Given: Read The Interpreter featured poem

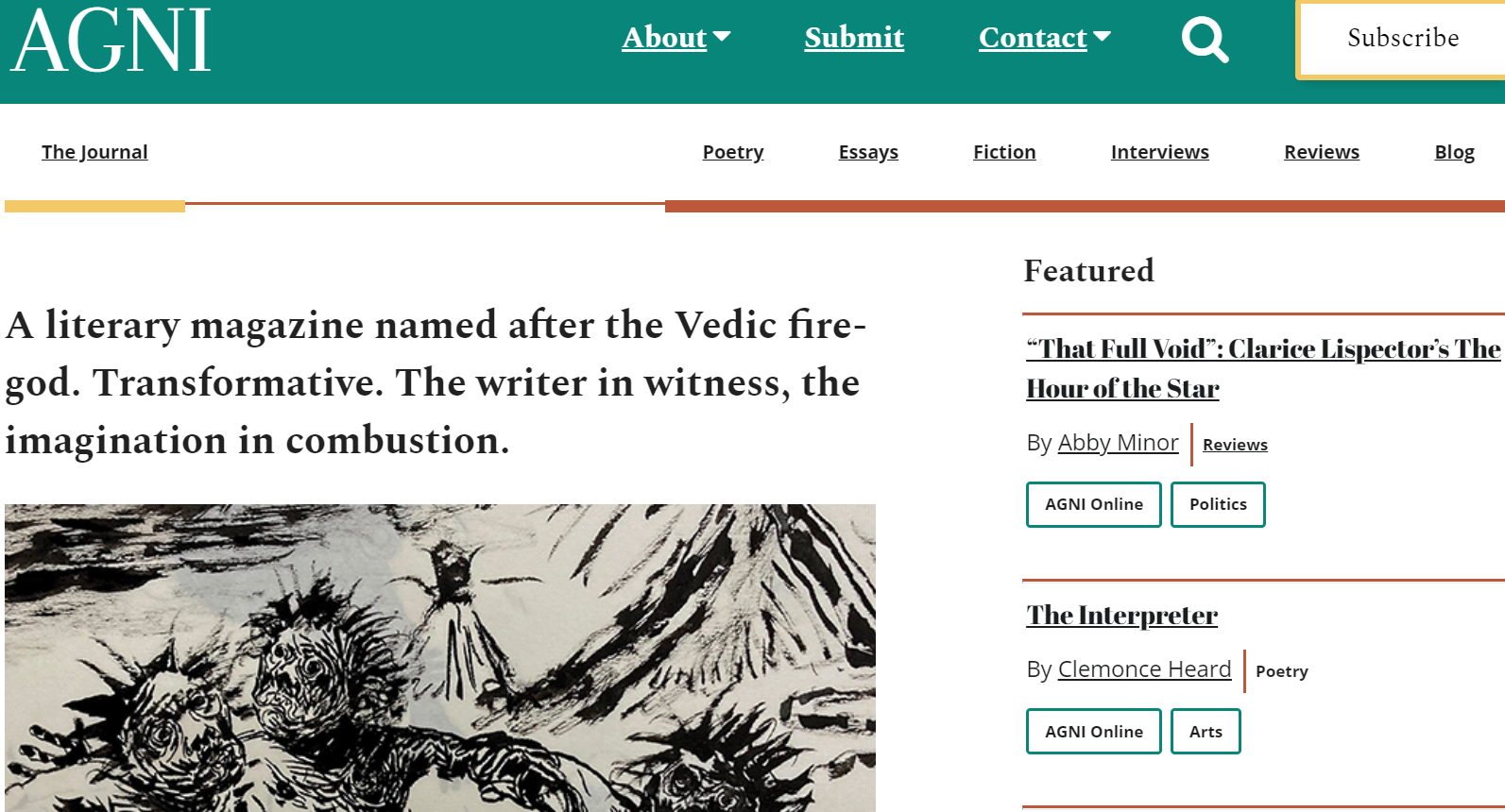Looking at the screenshot, I should click(x=1122, y=616).
